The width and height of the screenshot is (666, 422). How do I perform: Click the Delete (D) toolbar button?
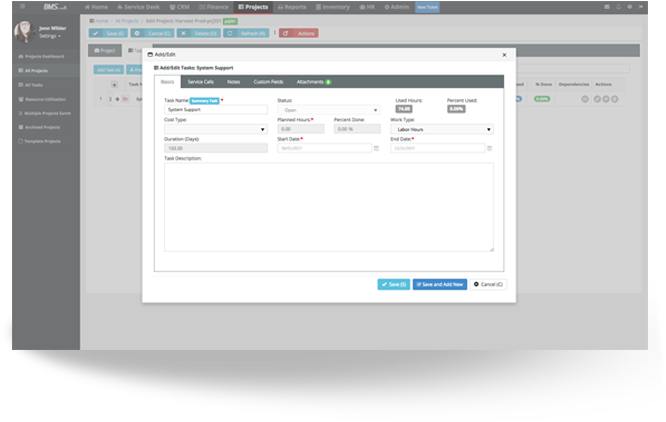199,33
